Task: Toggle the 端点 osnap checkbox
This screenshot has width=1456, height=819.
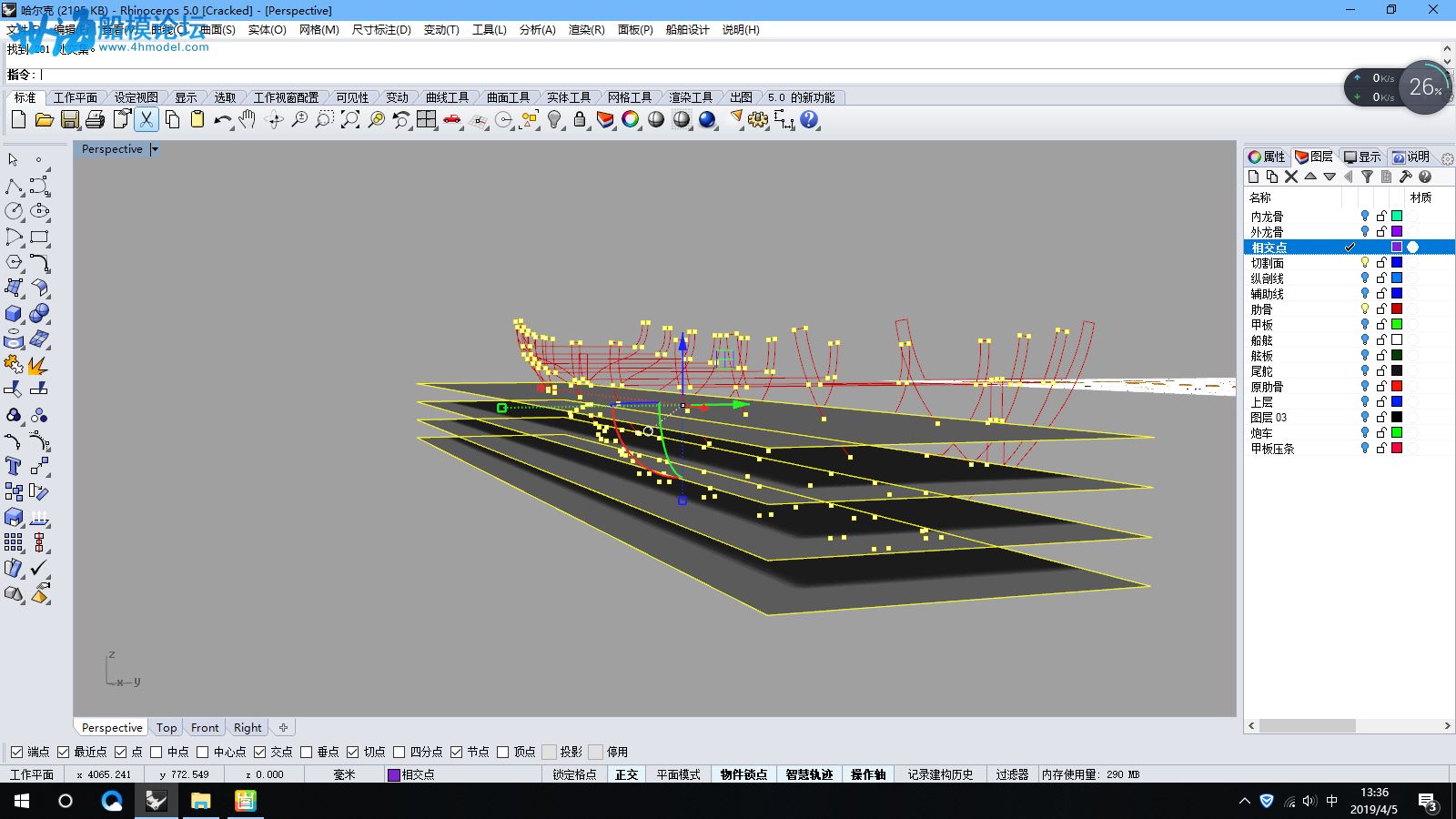Action: (16, 752)
